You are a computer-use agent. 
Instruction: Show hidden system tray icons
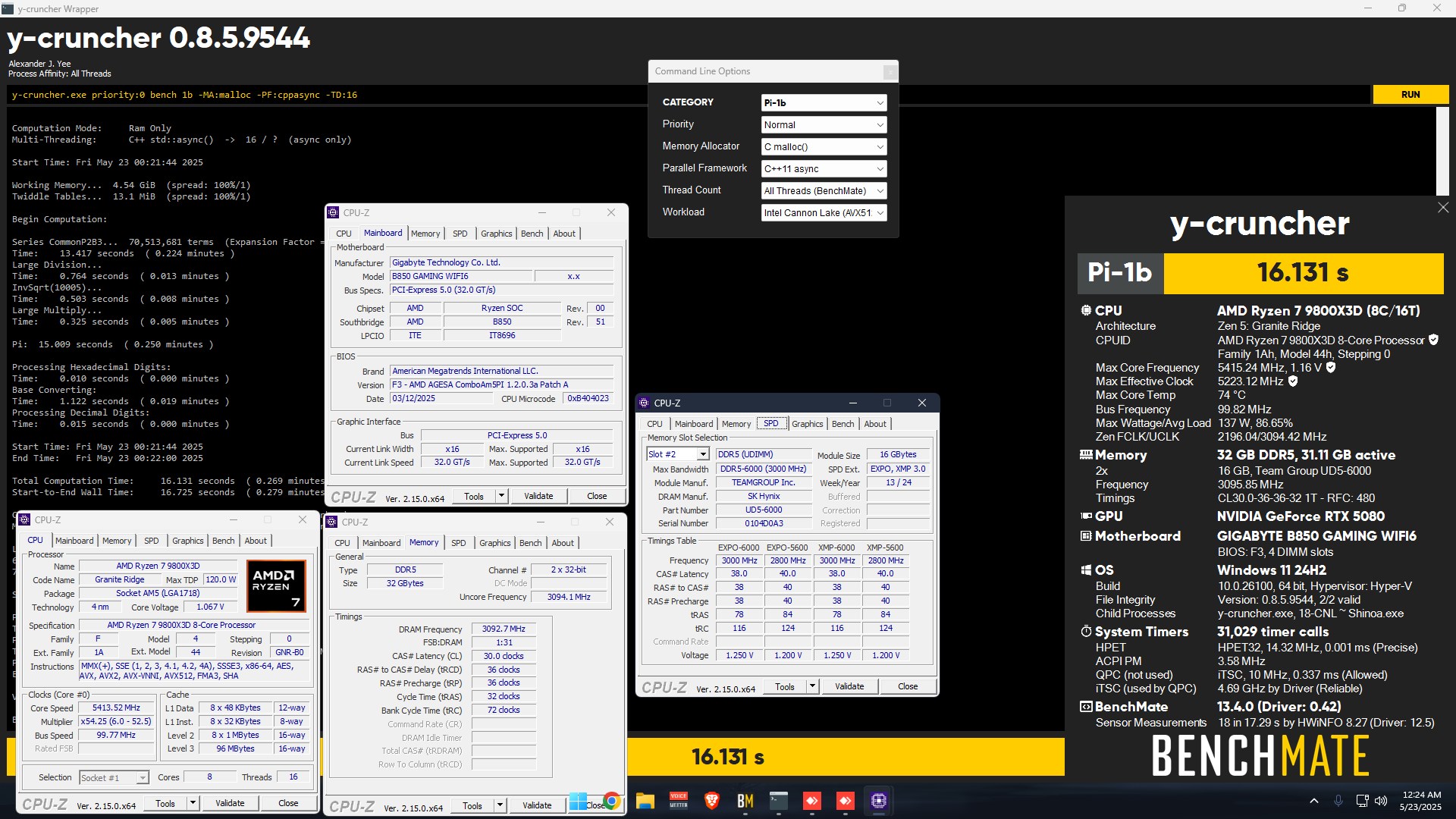pyautogui.click(x=1314, y=801)
